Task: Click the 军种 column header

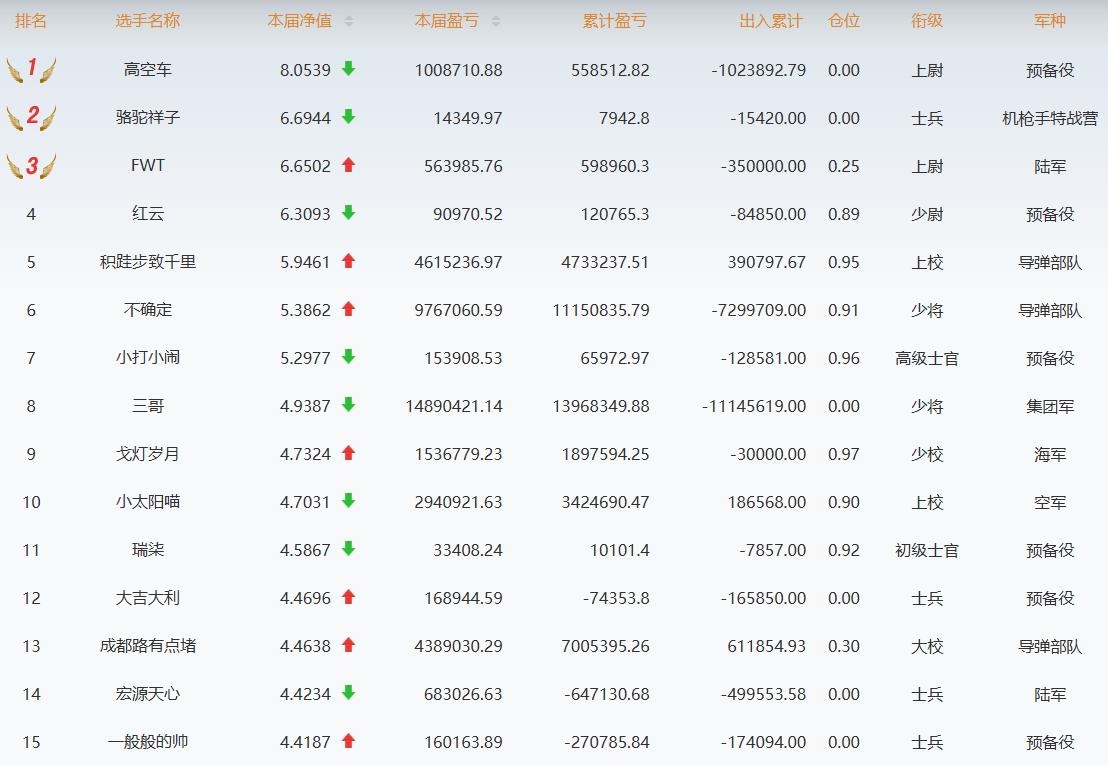Action: click(x=1049, y=21)
